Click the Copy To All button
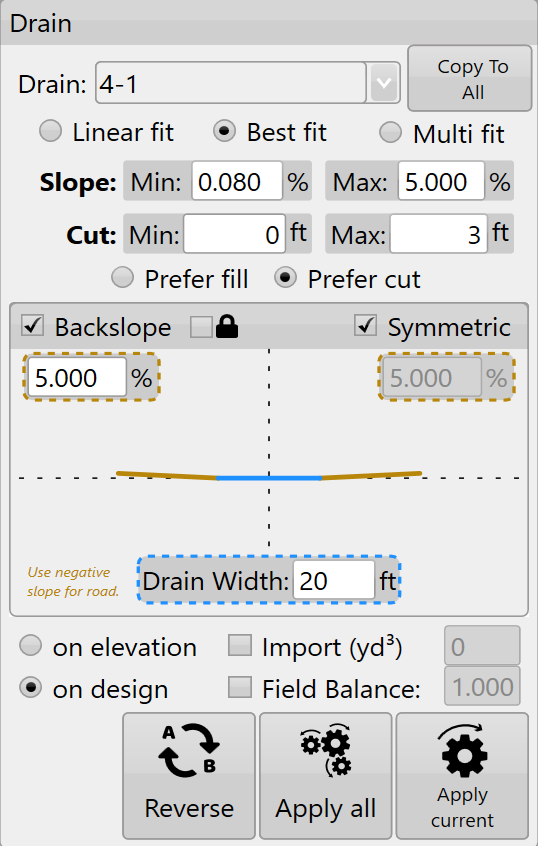Viewport: 538px width, 846px height. tap(469, 79)
